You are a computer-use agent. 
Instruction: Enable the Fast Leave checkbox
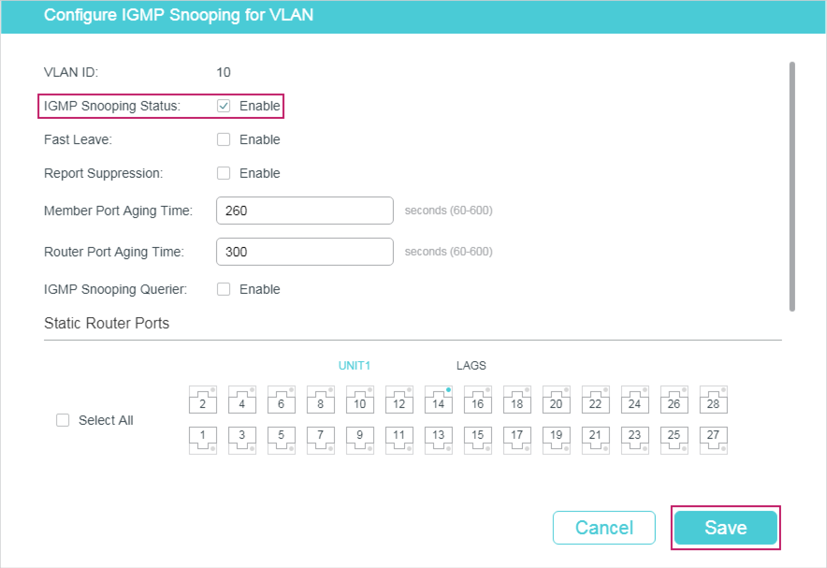tap(224, 140)
